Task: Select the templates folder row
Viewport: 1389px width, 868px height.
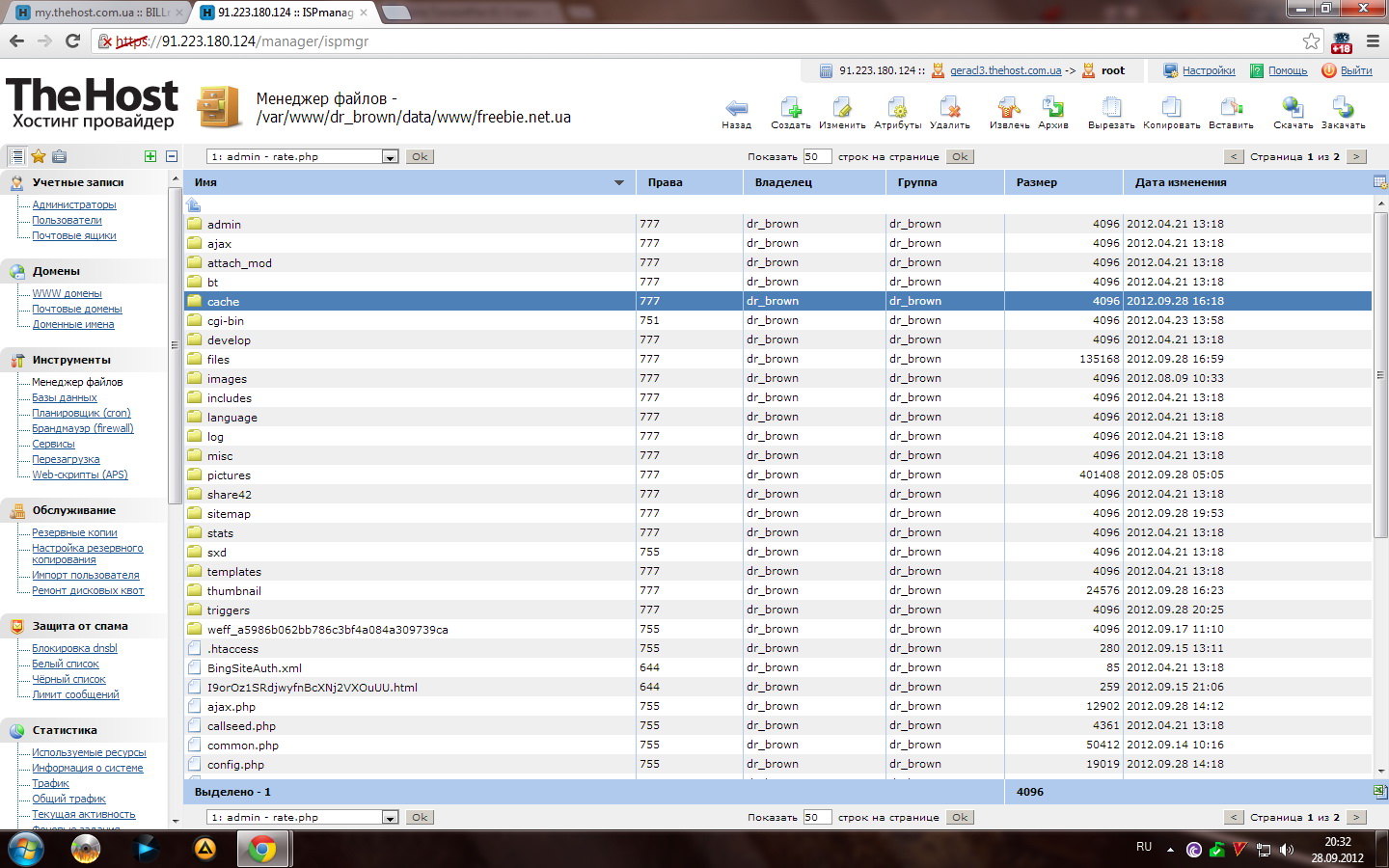Action: pos(233,572)
